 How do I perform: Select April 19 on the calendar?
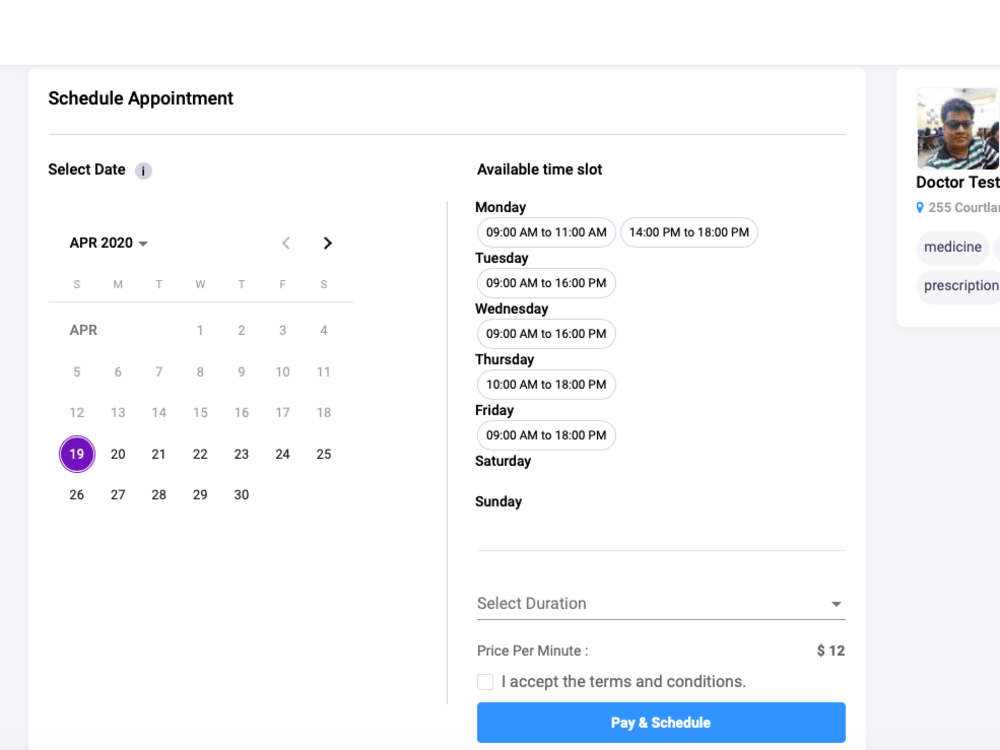(77, 454)
